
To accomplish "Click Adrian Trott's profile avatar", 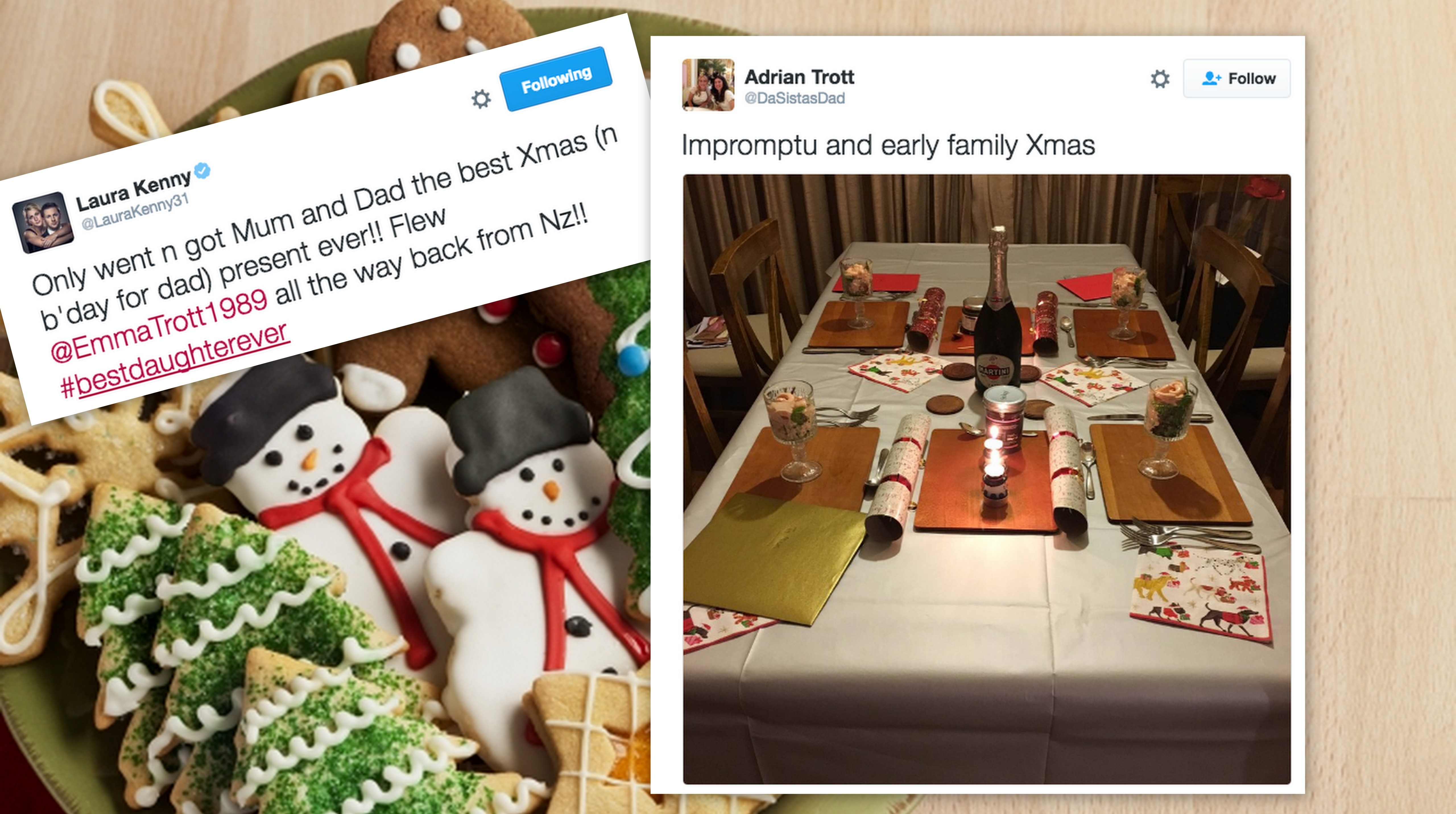I will [x=708, y=85].
